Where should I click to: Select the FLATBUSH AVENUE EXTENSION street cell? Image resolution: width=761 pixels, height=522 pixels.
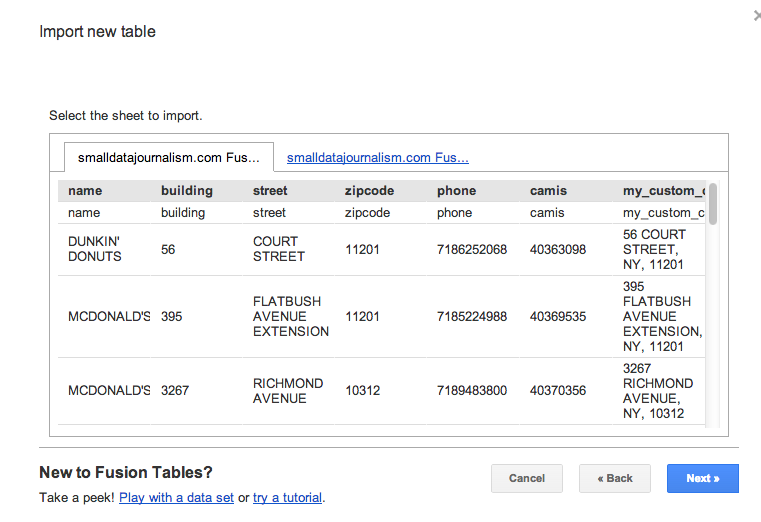tap(288, 316)
